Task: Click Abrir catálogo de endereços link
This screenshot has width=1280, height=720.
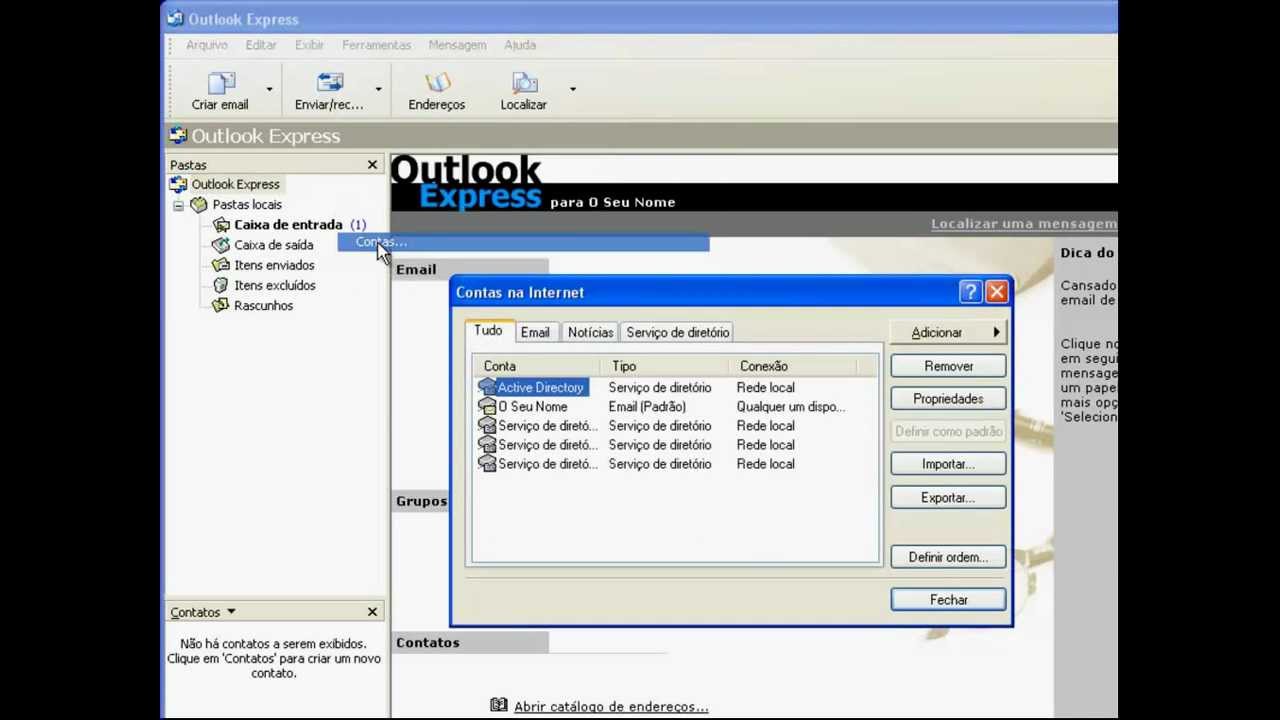Action: (x=611, y=706)
